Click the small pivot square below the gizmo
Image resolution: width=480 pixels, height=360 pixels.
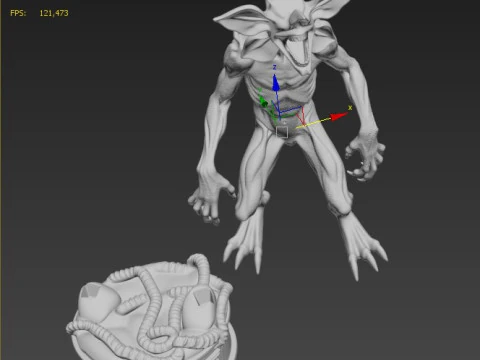coord(282,132)
